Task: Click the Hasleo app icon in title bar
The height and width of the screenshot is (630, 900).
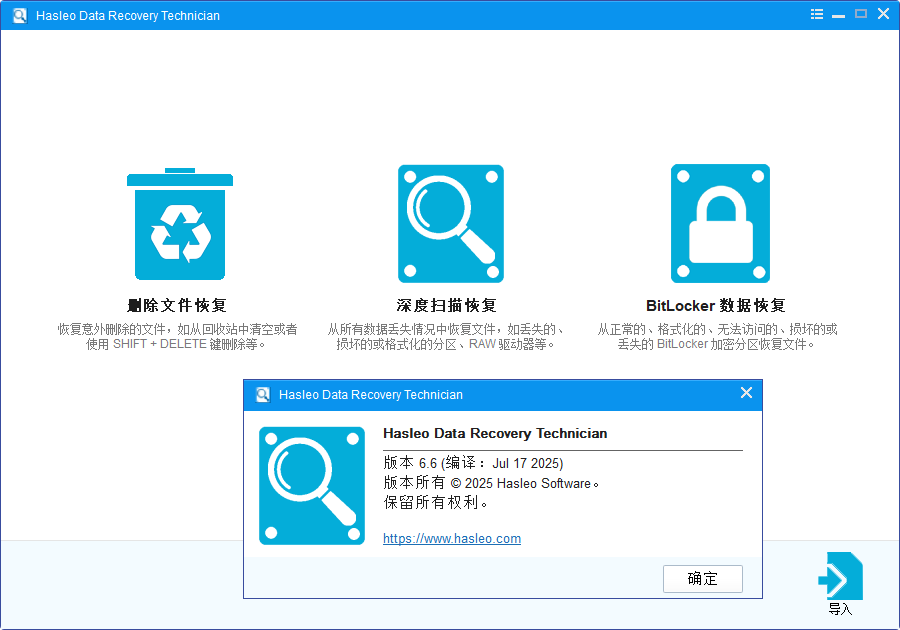Action: coord(18,14)
